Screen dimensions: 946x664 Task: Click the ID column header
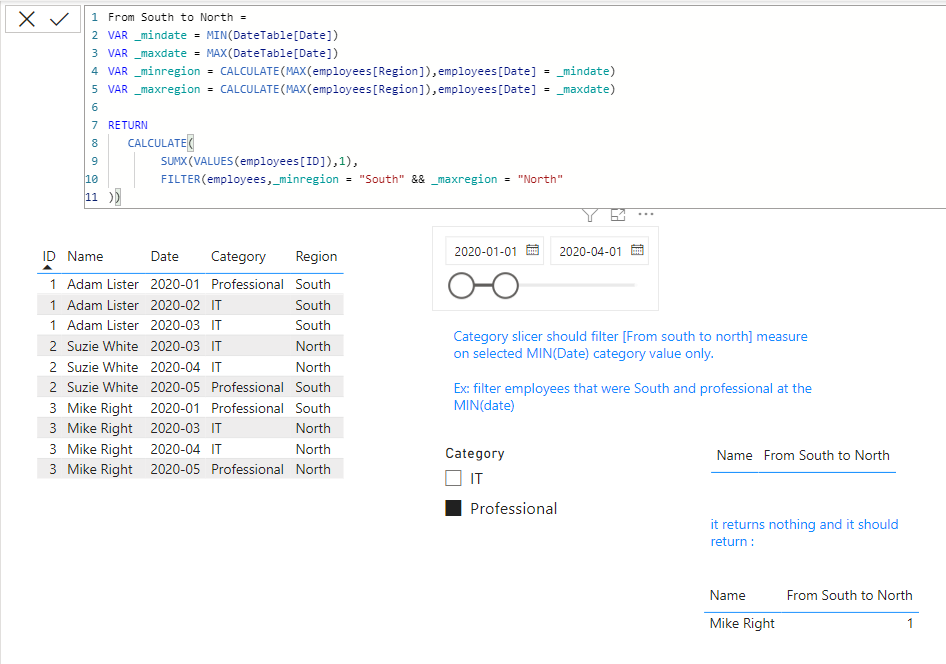49,256
